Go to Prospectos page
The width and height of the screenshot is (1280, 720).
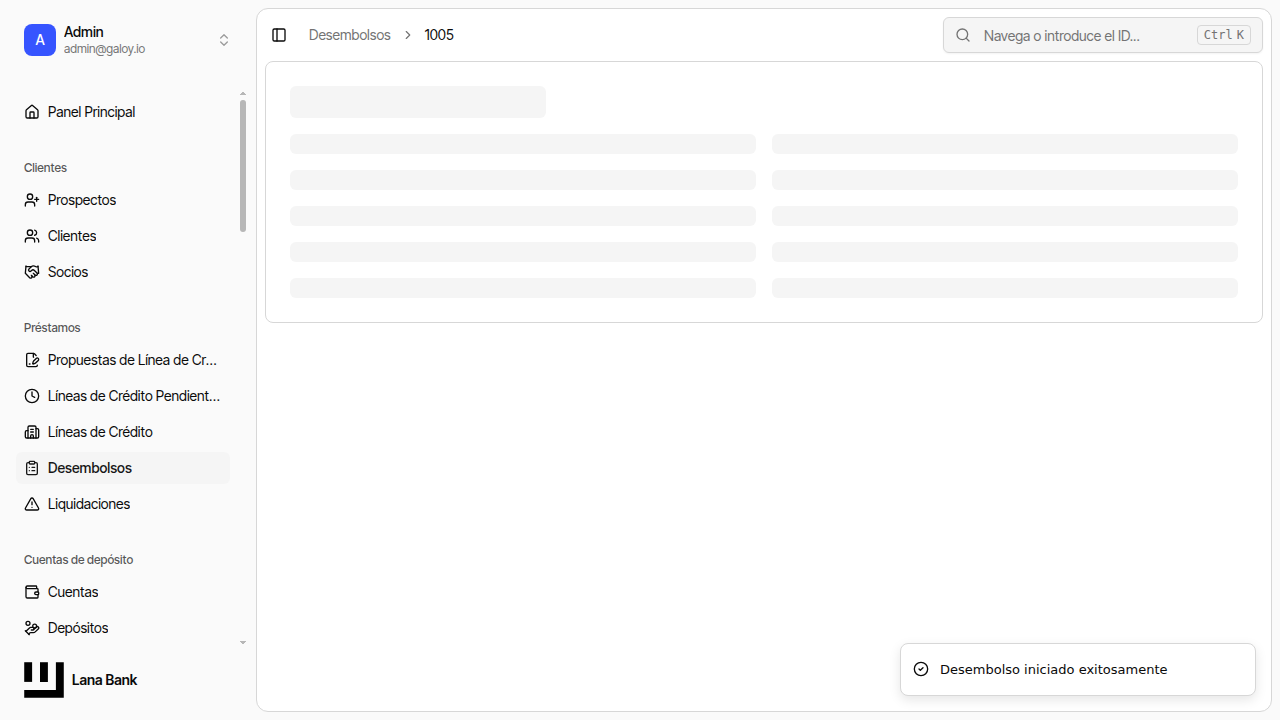(123, 200)
